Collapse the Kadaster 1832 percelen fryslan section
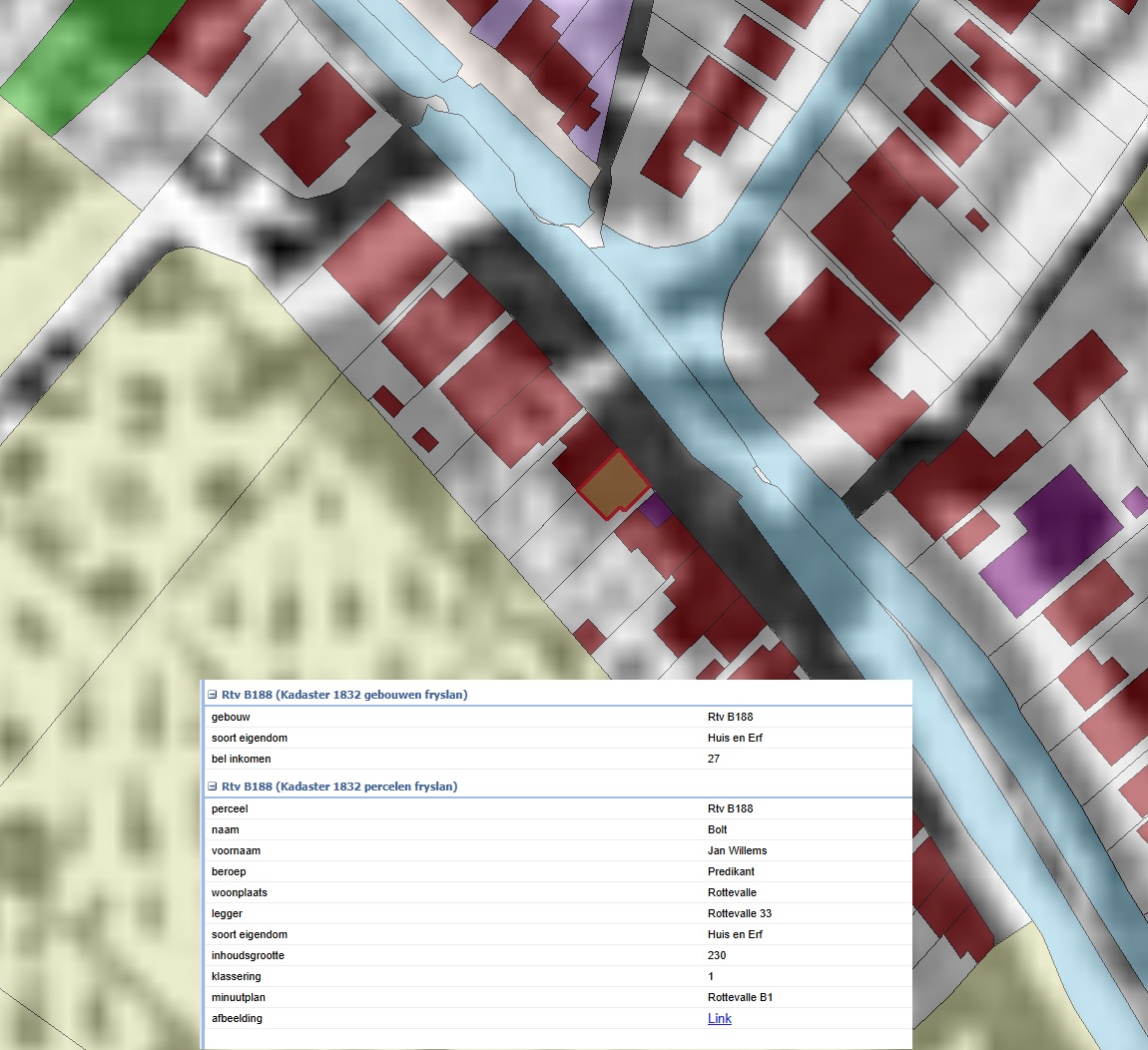This screenshot has height=1050, width=1148. 212,787
